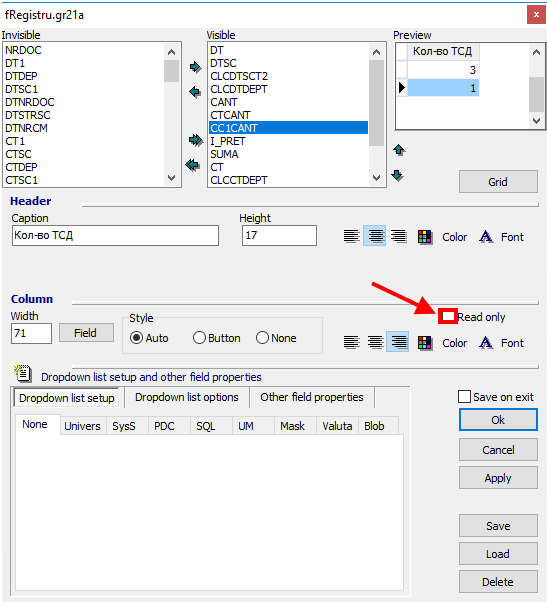Focus the Caption input field
The height and width of the screenshot is (602, 547).
tap(115, 235)
